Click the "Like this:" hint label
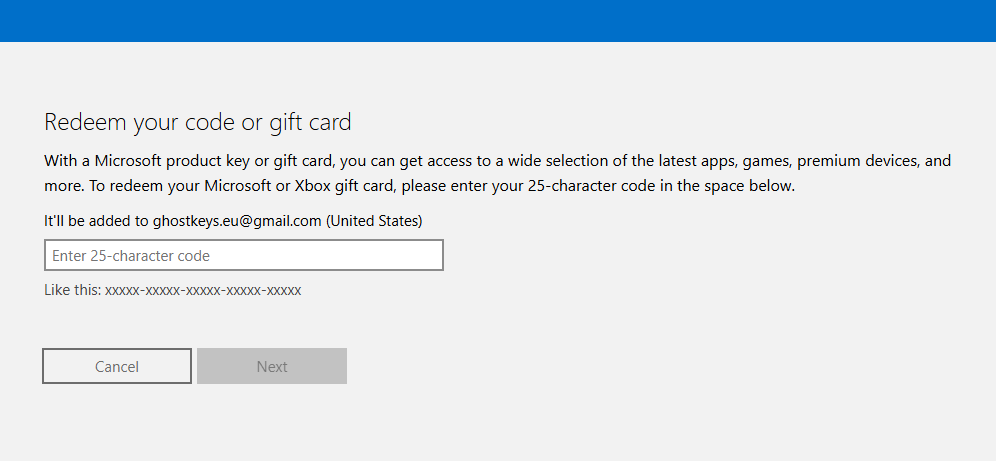This screenshot has width=996, height=461. pyautogui.click(x=72, y=290)
